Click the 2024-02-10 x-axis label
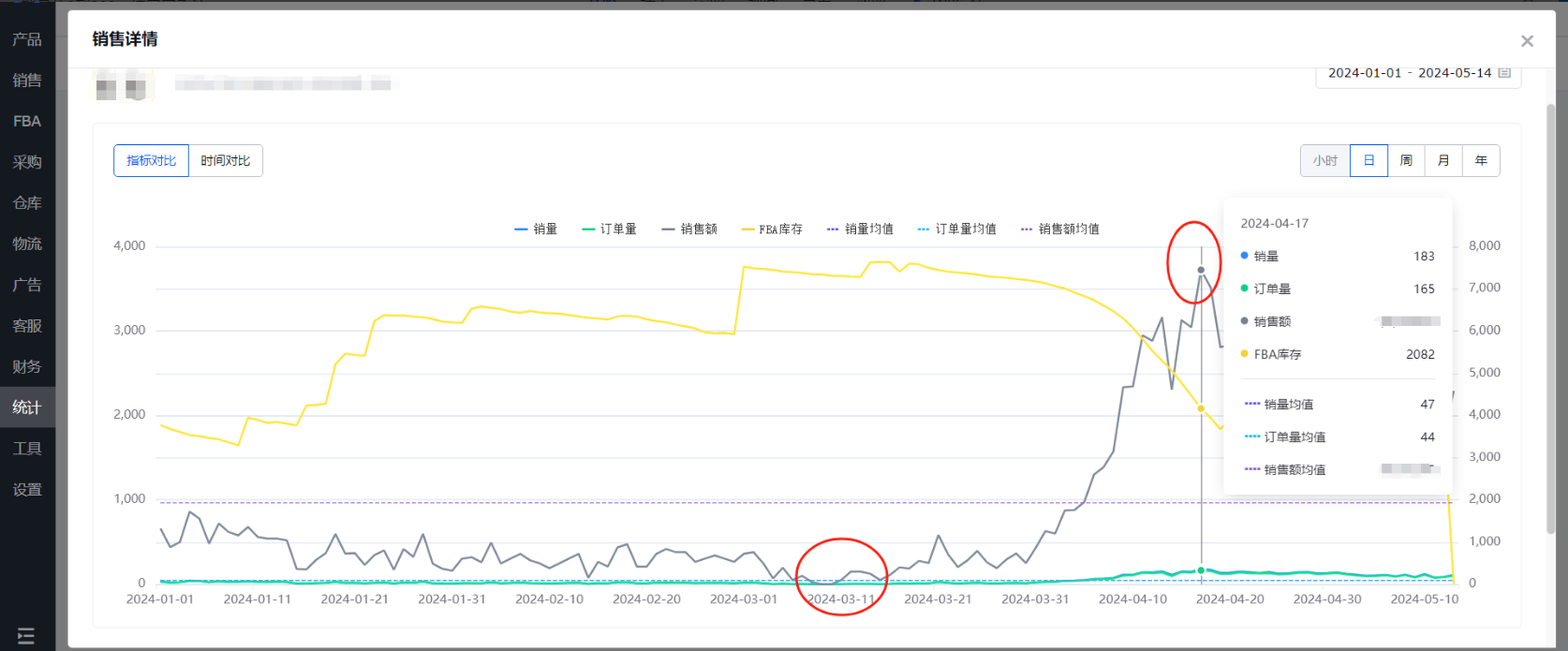Viewport: 1568px width, 651px height. [x=549, y=599]
